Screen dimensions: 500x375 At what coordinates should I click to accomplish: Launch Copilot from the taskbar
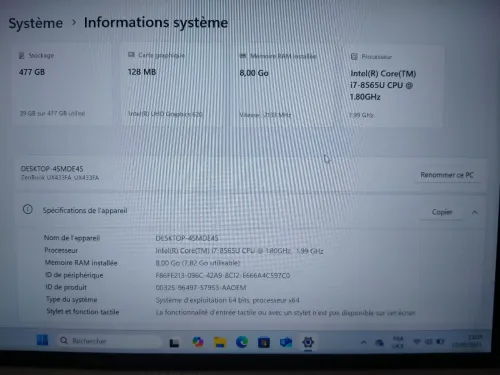pos(198,342)
